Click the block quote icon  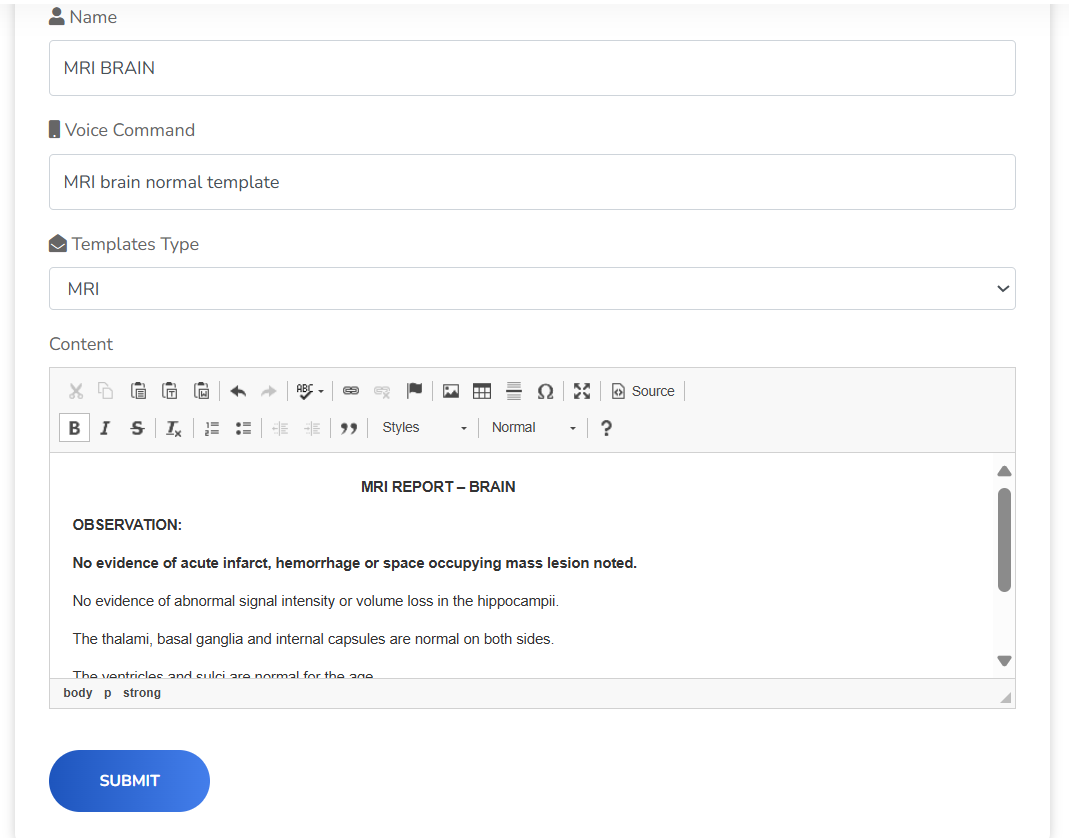(x=349, y=428)
